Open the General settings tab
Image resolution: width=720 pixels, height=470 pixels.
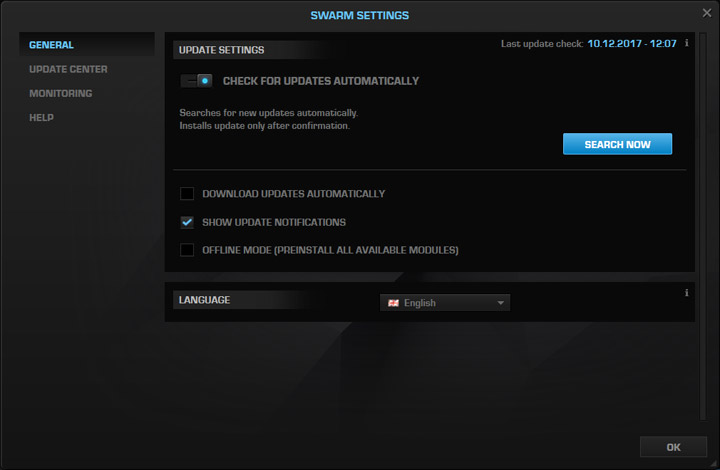(87, 45)
